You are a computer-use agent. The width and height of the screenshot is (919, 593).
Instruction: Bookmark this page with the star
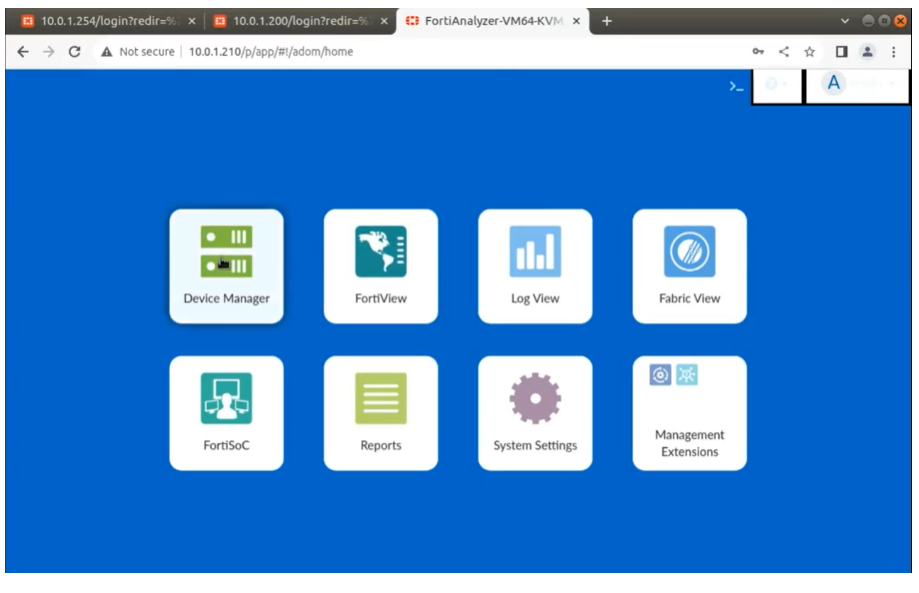pyautogui.click(x=809, y=52)
